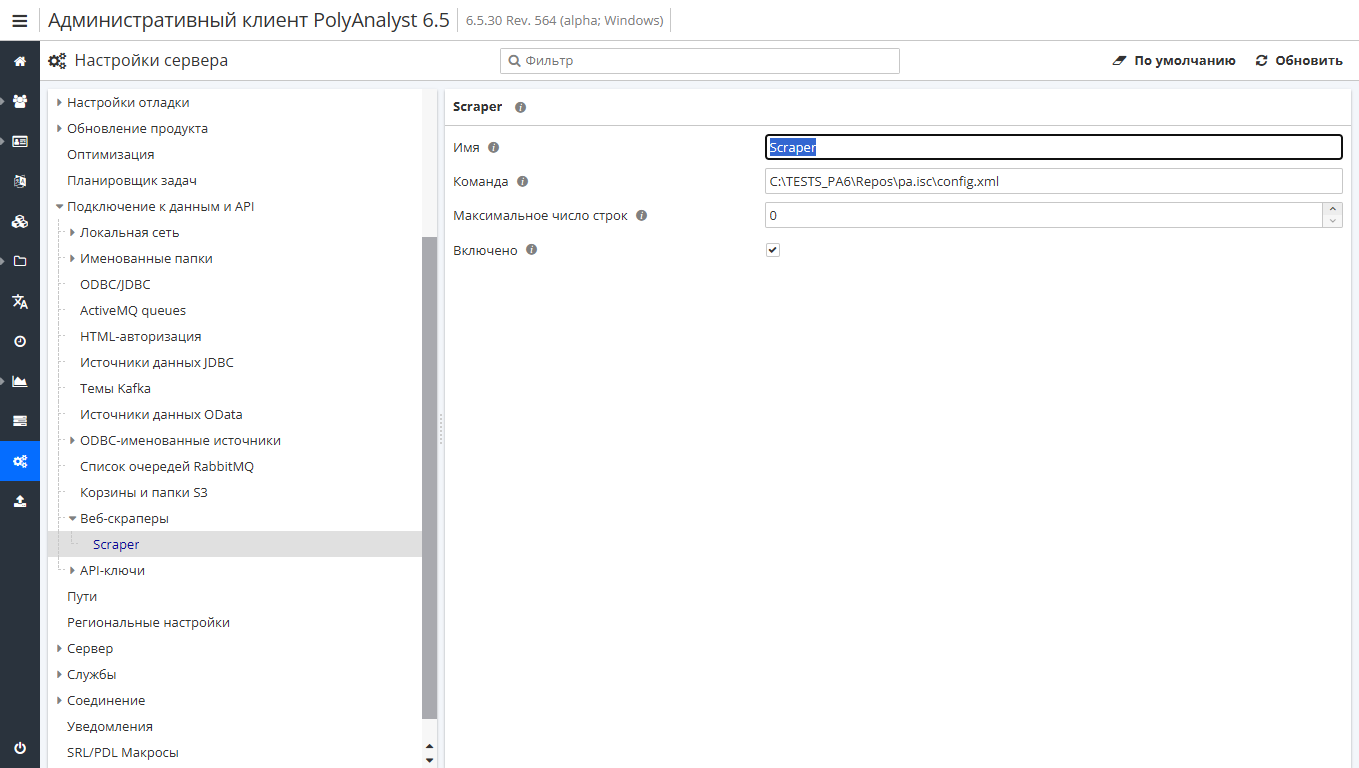The height and width of the screenshot is (768, 1359).
Task: Click tree scrollbar down arrow
Action: point(430,760)
